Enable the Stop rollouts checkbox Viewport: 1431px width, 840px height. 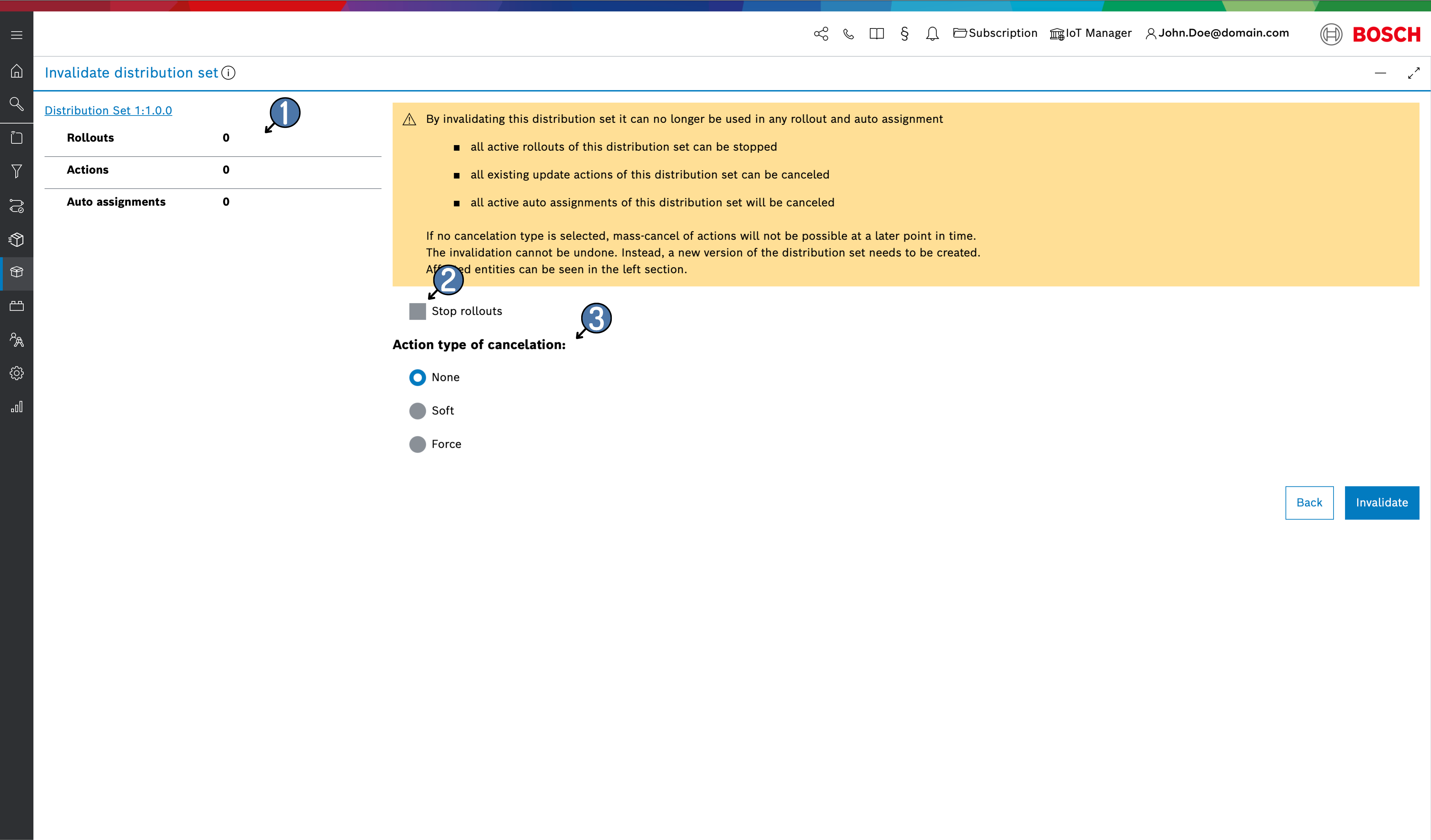click(417, 311)
